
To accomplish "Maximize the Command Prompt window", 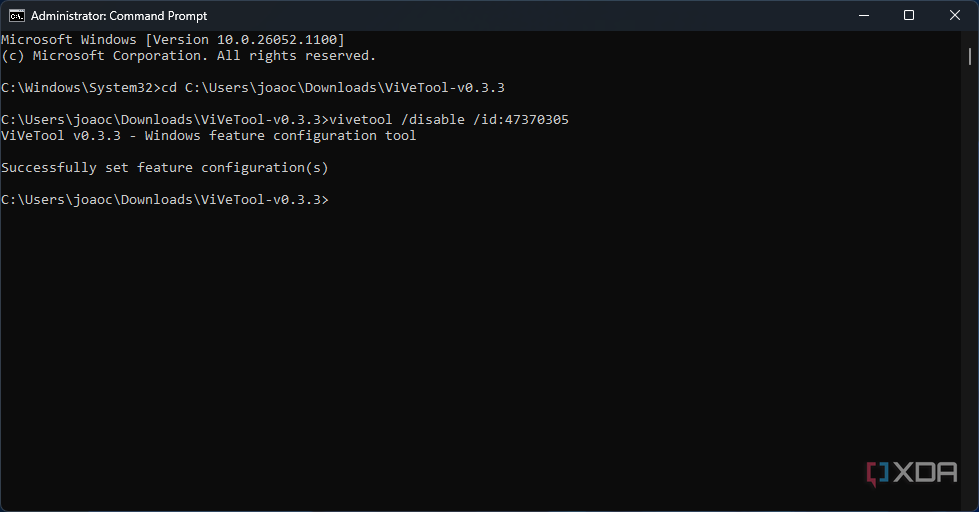I will (x=909, y=16).
